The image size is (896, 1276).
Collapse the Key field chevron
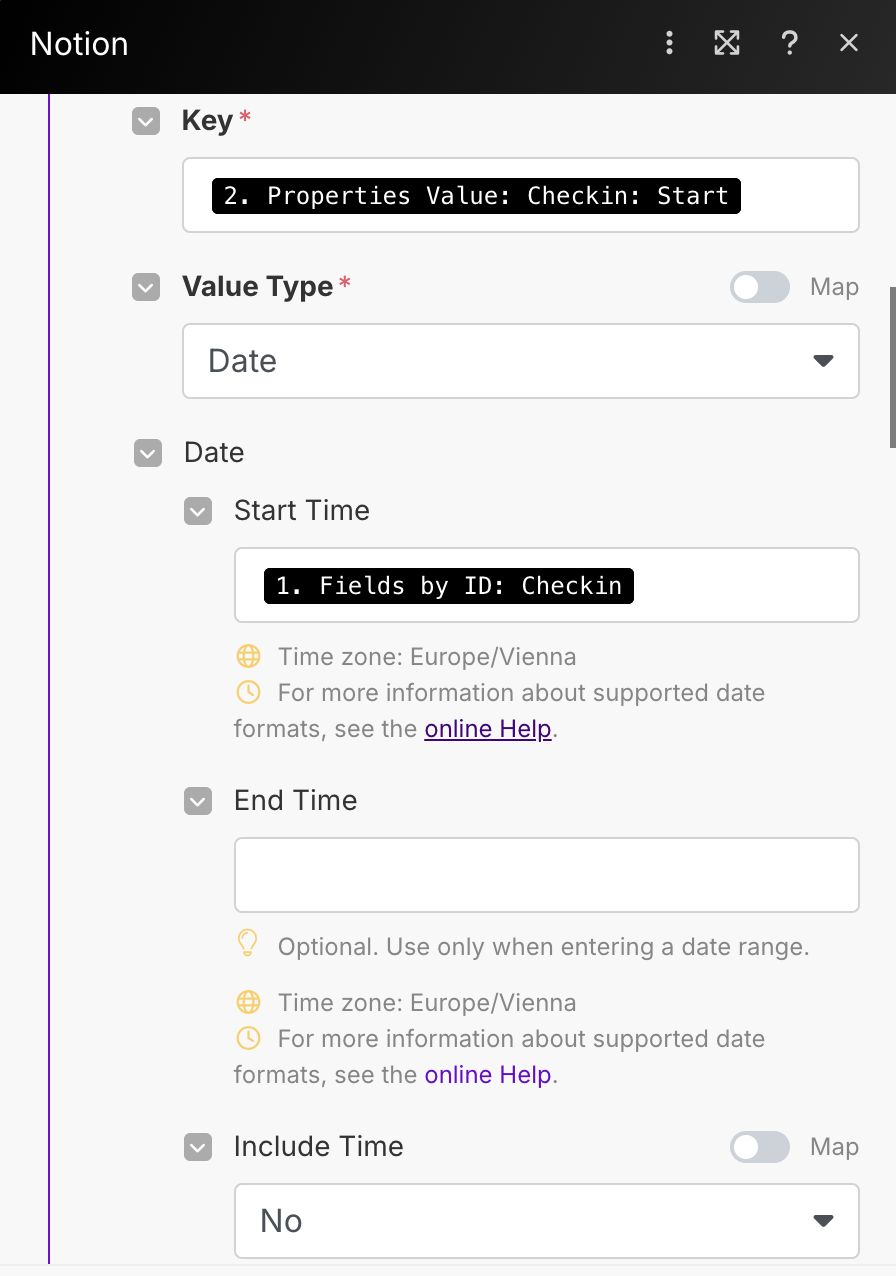(x=146, y=122)
